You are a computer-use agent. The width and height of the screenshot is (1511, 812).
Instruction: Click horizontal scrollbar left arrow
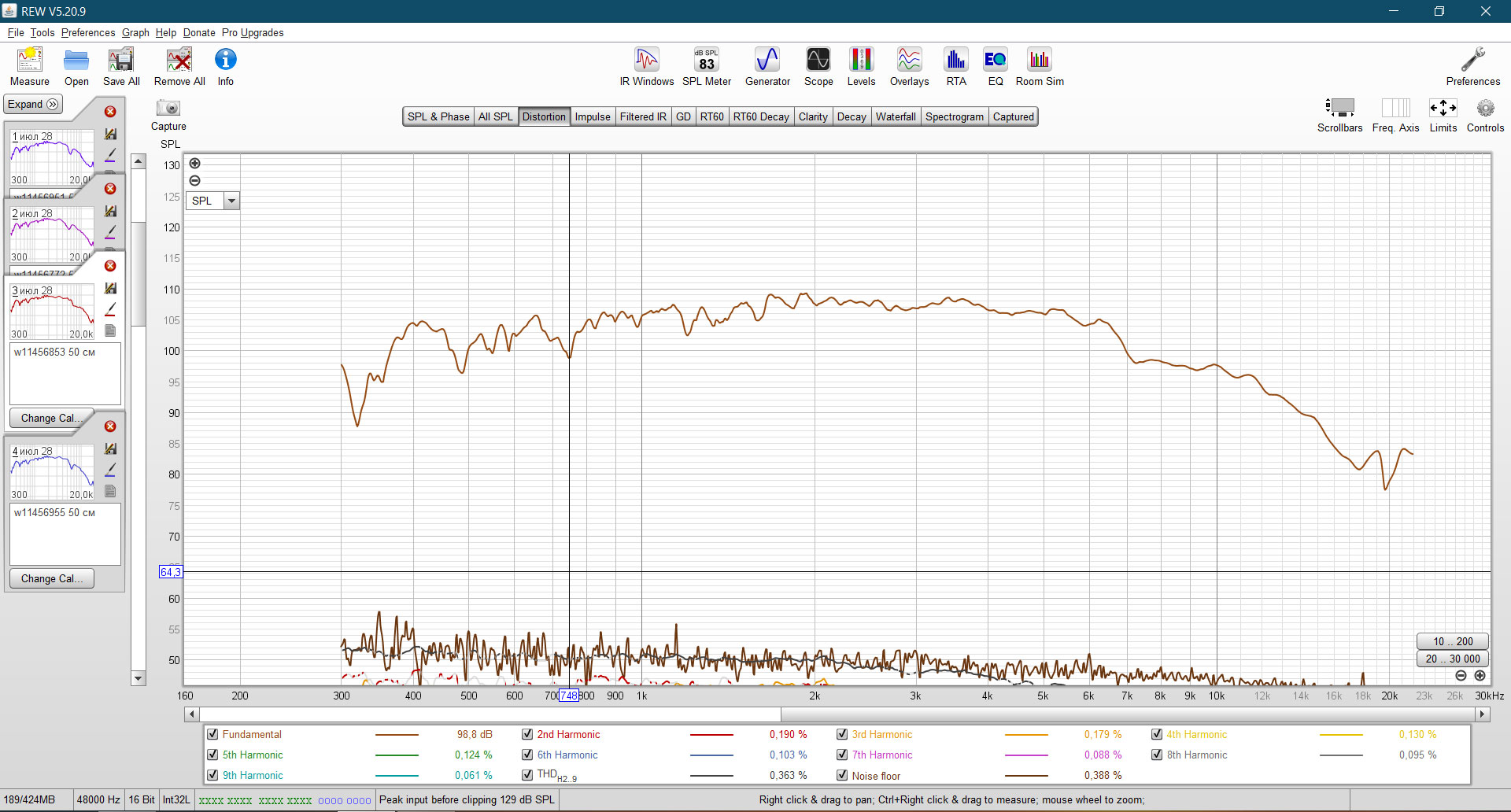pyautogui.click(x=192, y=714)
